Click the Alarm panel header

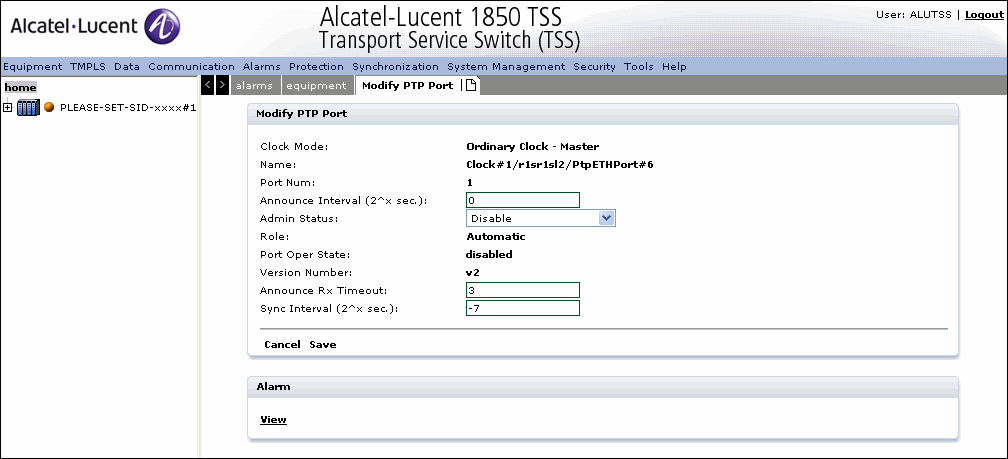coord(603,386)
